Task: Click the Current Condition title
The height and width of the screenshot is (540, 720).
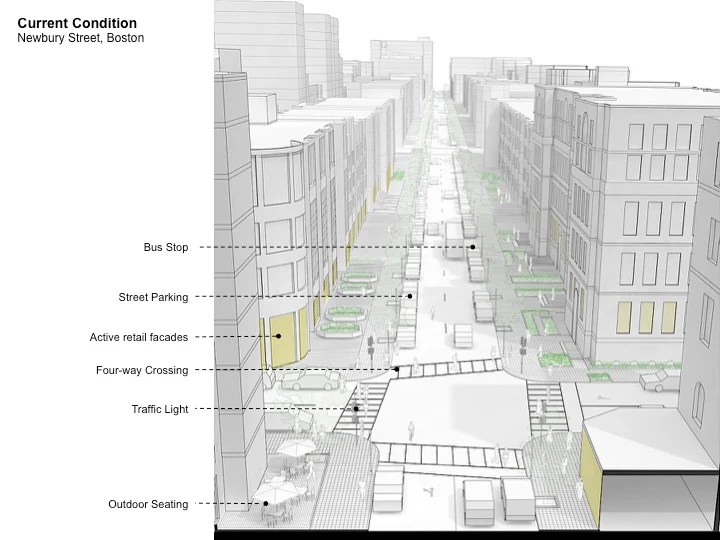Action: 77,23
